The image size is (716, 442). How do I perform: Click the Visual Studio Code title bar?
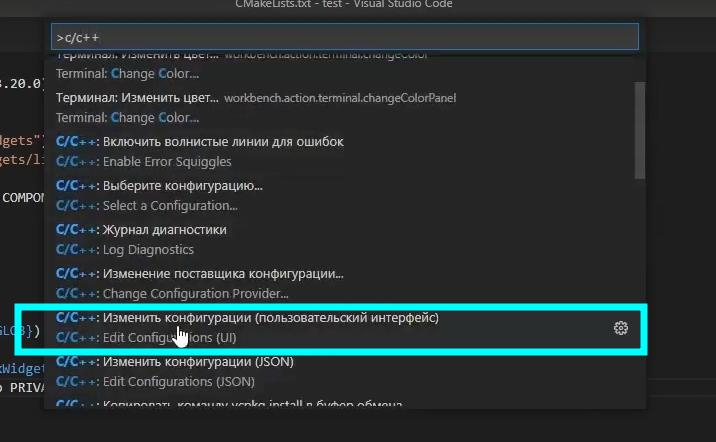pyautogui.click(x=358, y=6)
